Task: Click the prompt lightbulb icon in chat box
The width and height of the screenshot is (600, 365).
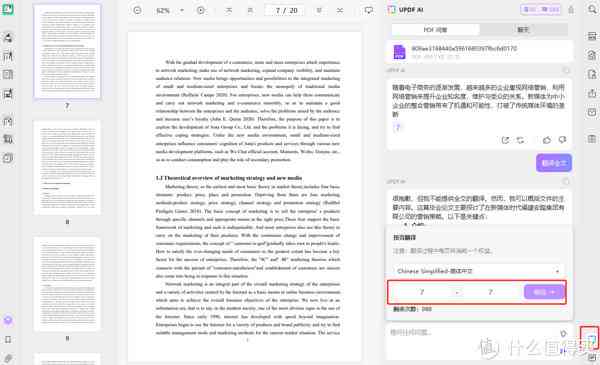Action: tap(563, 334)
